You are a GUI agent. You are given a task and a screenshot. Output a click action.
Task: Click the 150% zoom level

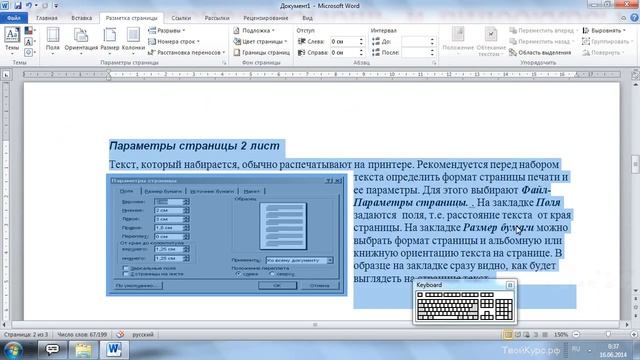click(x=561, y=335)
